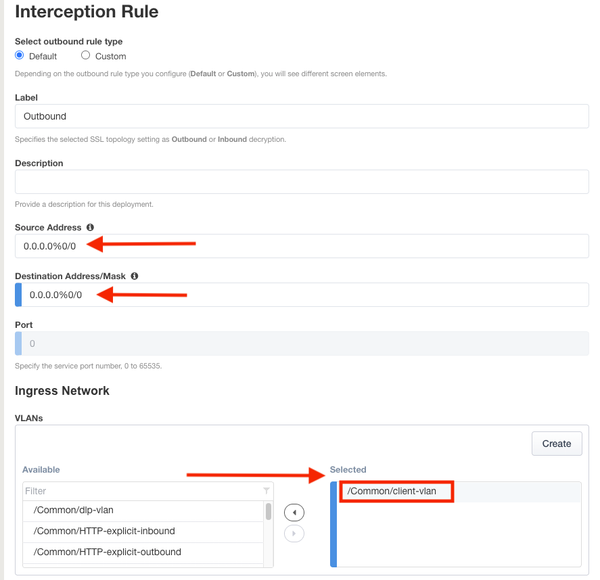Click the move-left arrow button
This screenshot has width=600, height=580.
294,512
